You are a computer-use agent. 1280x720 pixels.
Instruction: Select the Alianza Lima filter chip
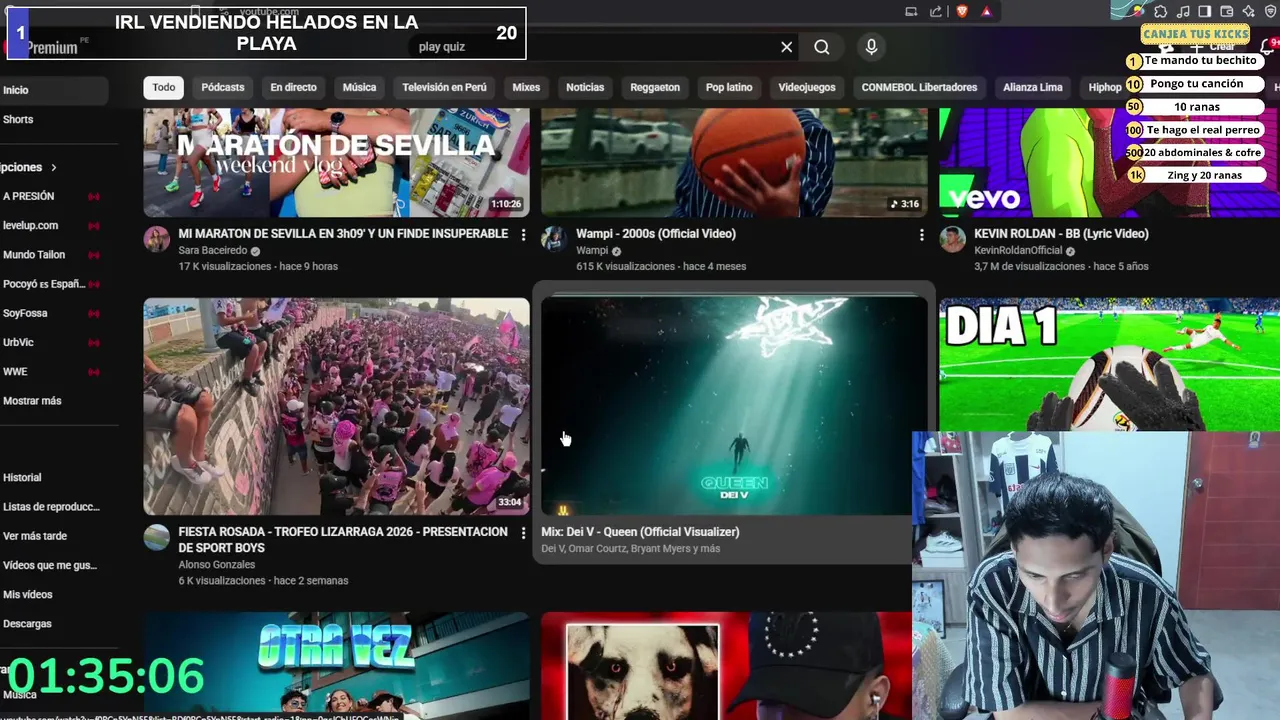pyautogui.click(x=1033, y=87)
